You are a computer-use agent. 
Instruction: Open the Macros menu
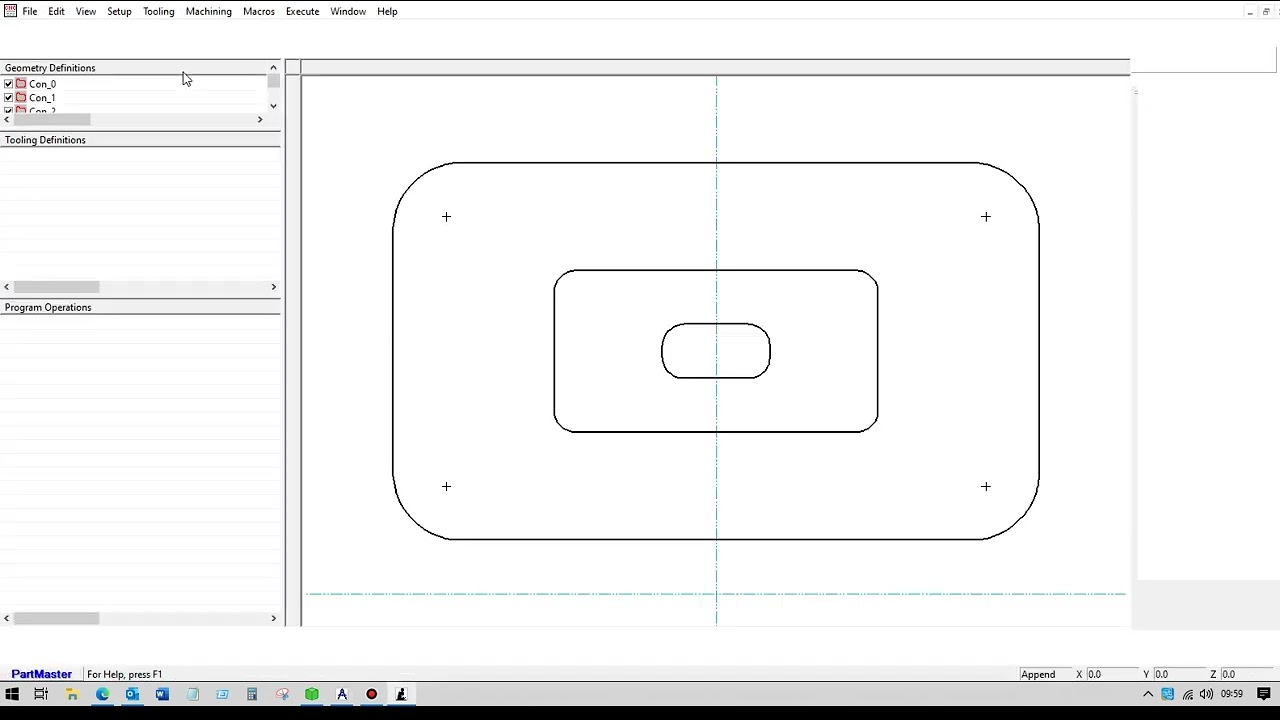tap(259, 11)
